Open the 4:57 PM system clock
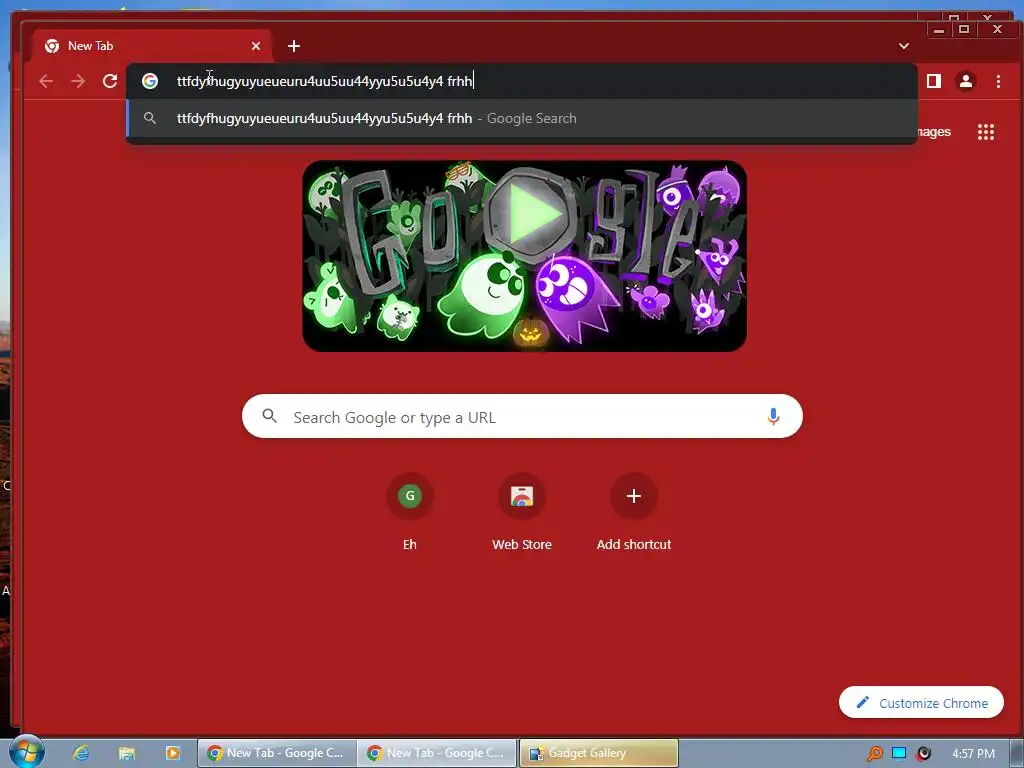 (974, 753)
